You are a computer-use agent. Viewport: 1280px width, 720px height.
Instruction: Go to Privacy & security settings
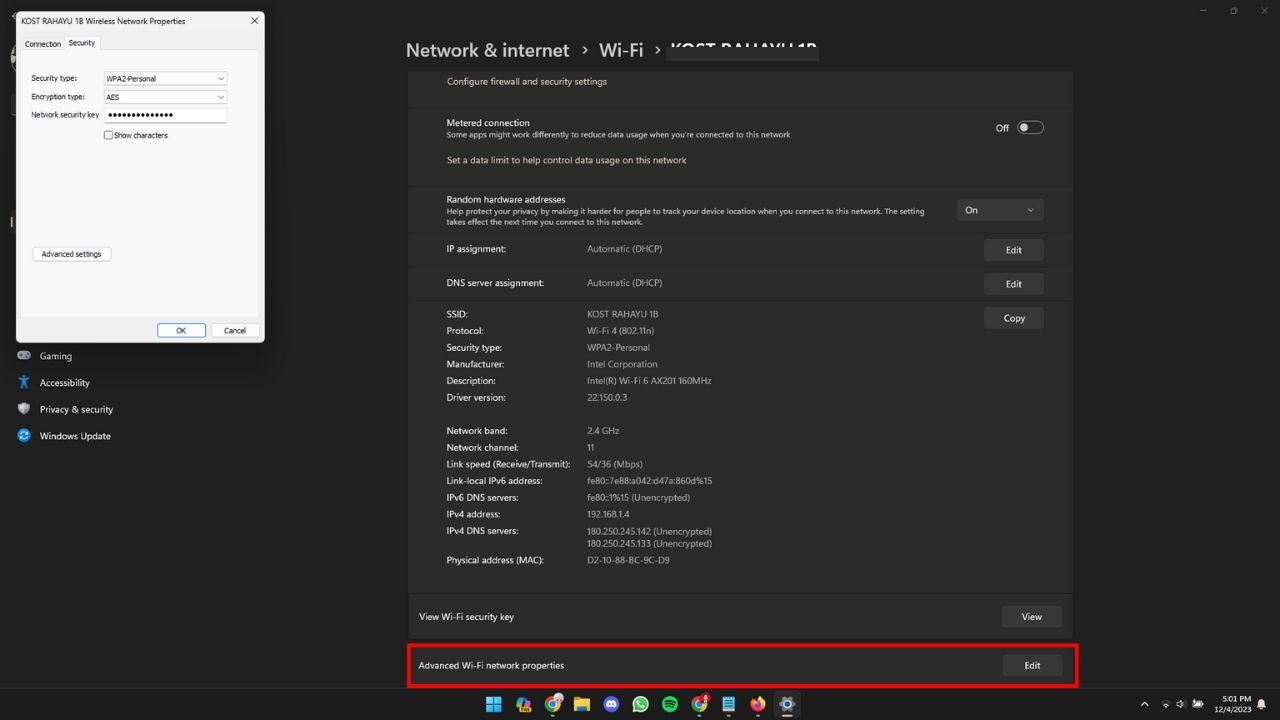[76, 409]
